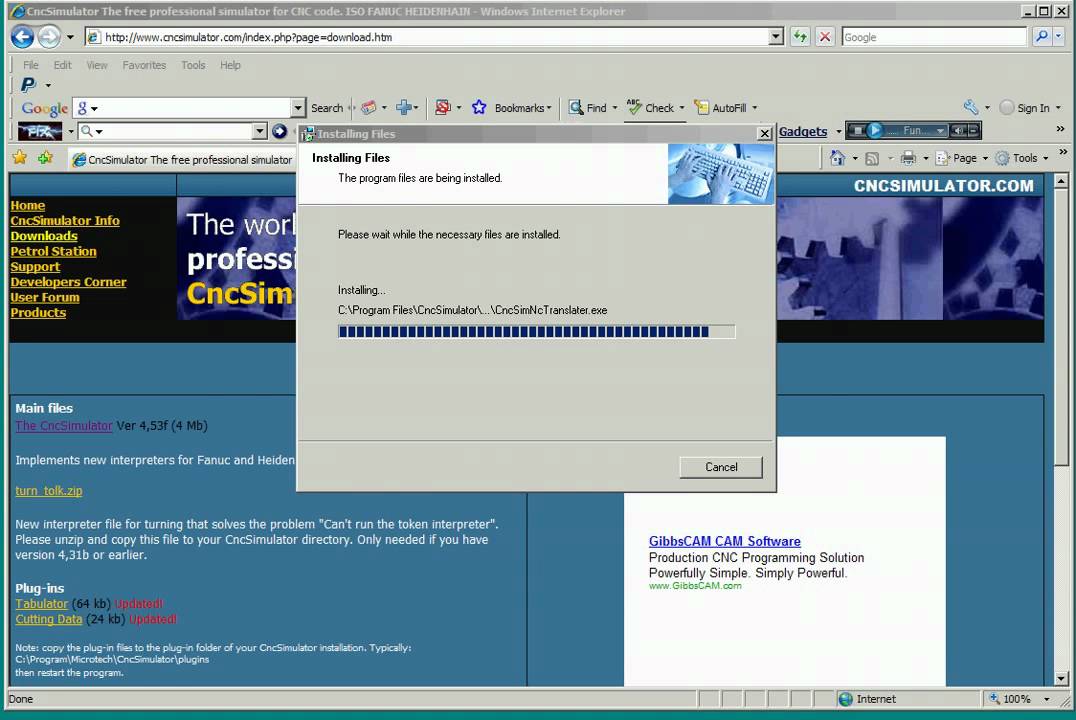Open the Tabulator plug-in link
The image size is (1076, 720).
pos(41,604)
